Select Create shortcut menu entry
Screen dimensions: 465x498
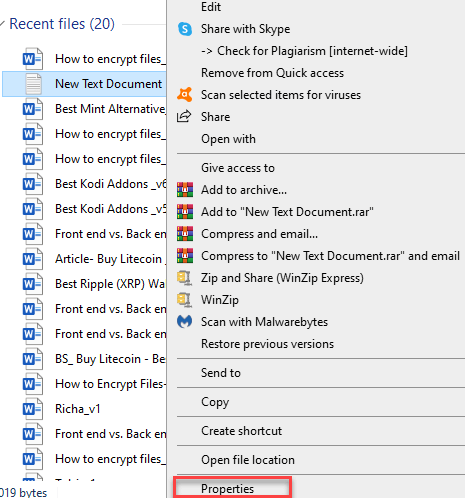(241, 431)
